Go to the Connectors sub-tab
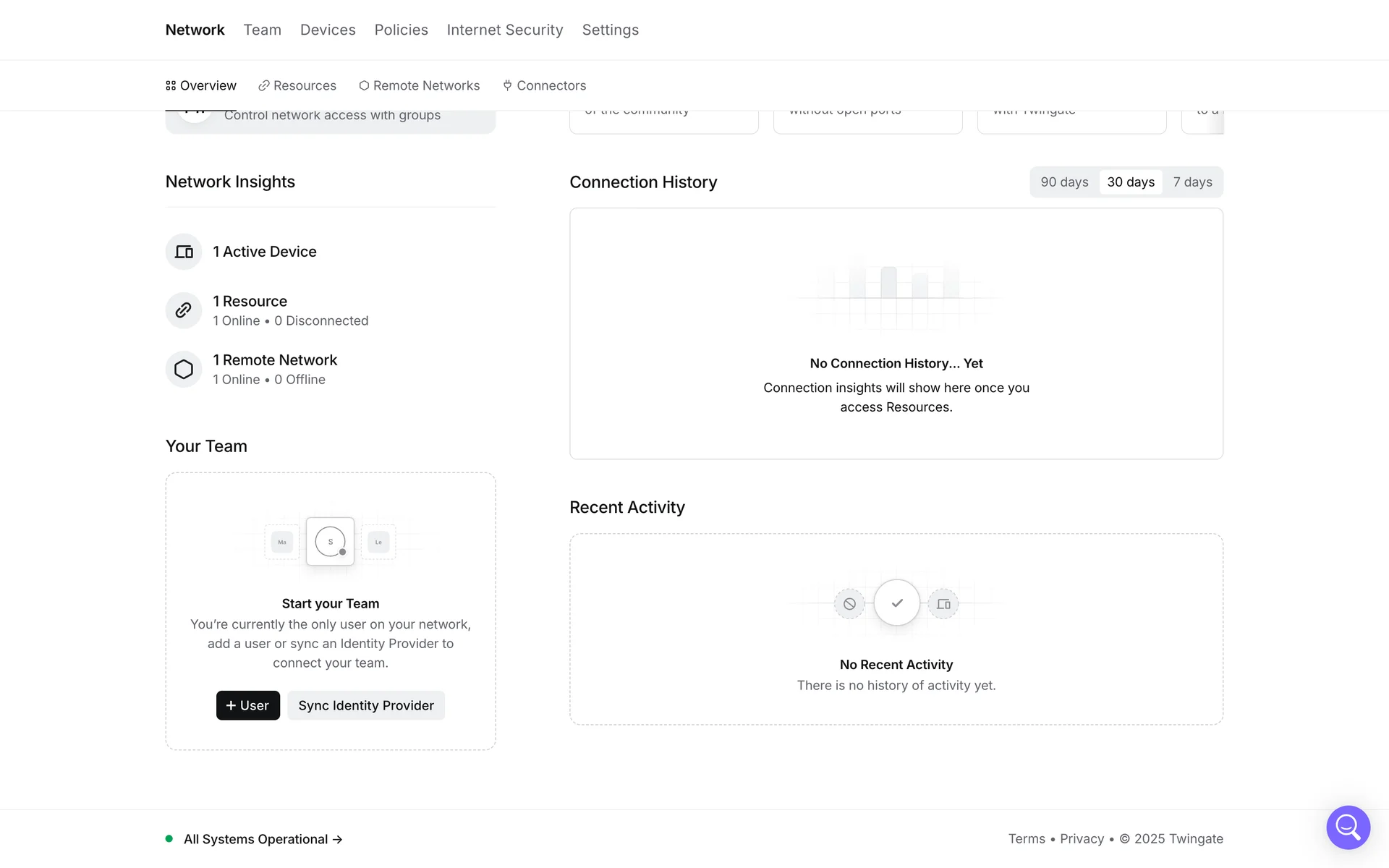The image size is (1389, 868). tap(545, 85)
